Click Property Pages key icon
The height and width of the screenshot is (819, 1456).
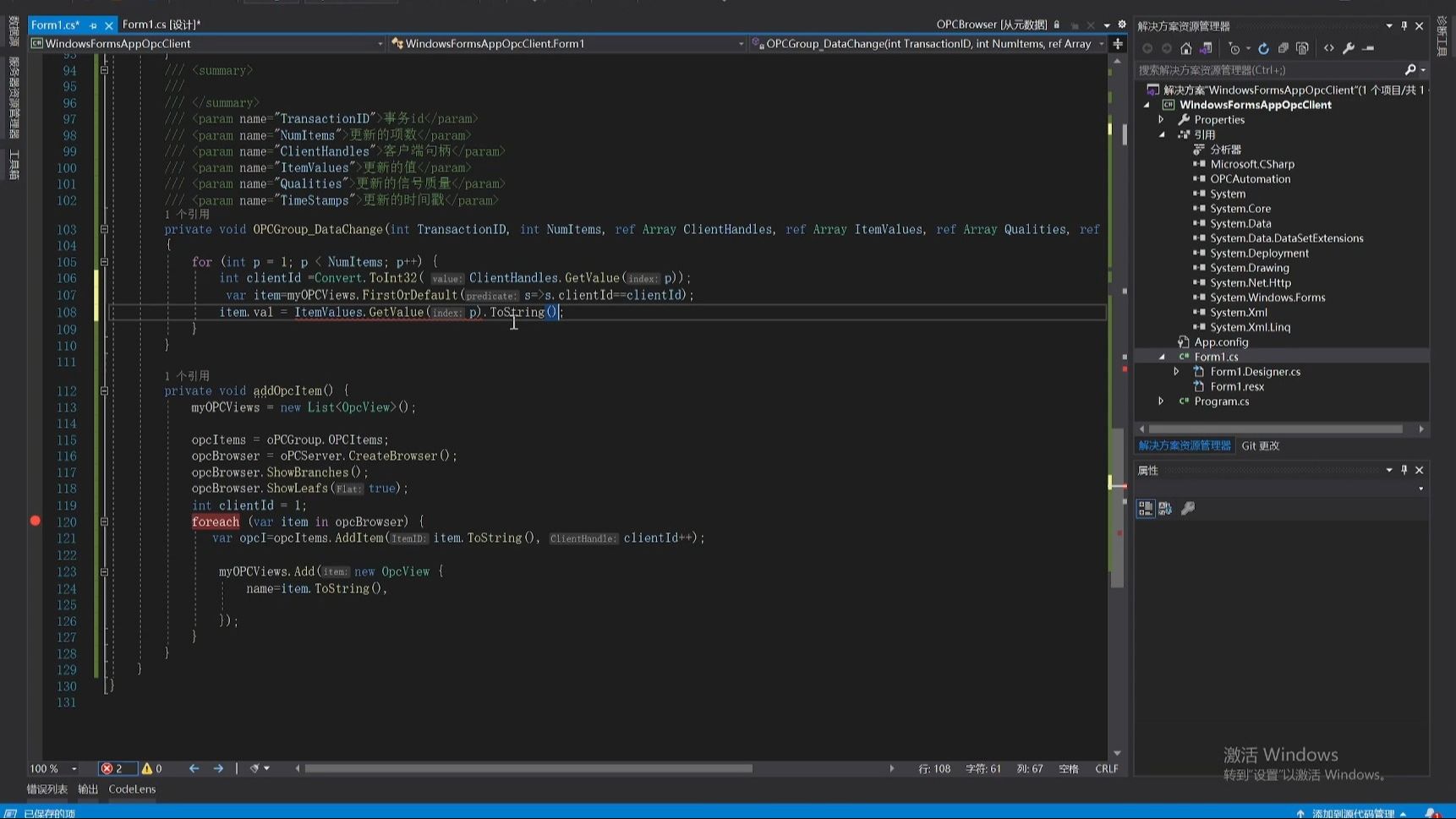coord(1188,508)
